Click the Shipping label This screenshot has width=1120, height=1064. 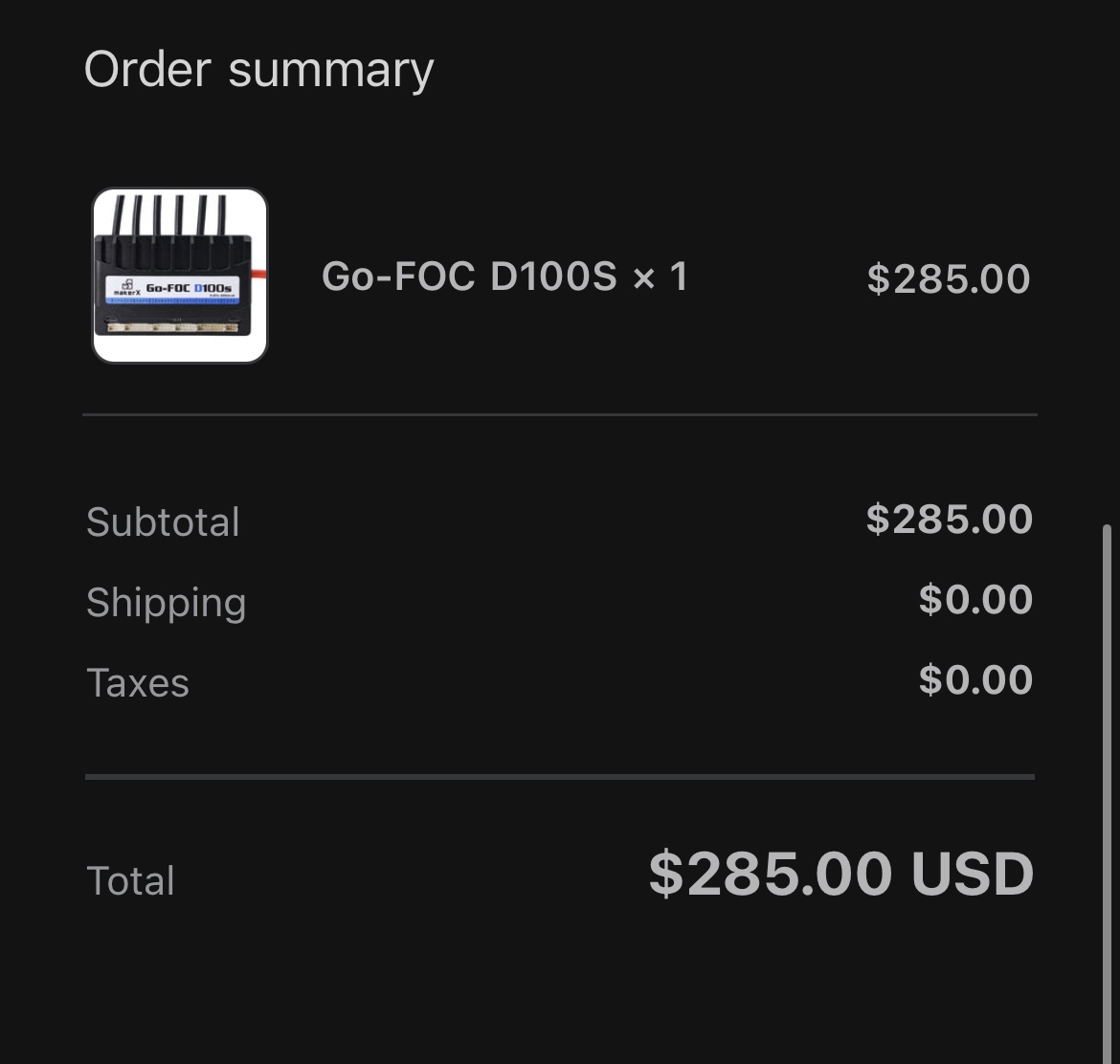[x=166, y=603]
